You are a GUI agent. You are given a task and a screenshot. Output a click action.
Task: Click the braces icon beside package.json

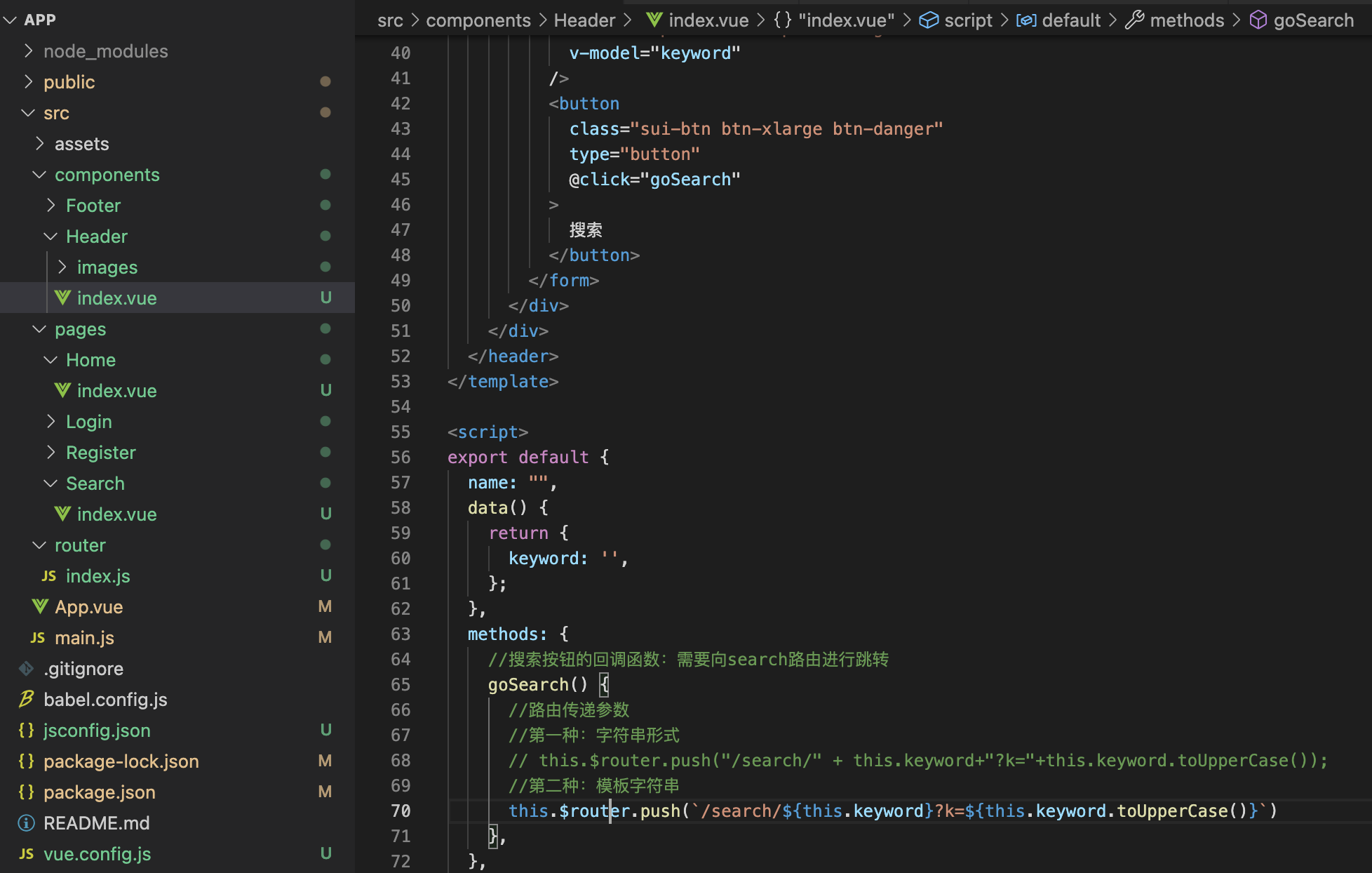27,792
